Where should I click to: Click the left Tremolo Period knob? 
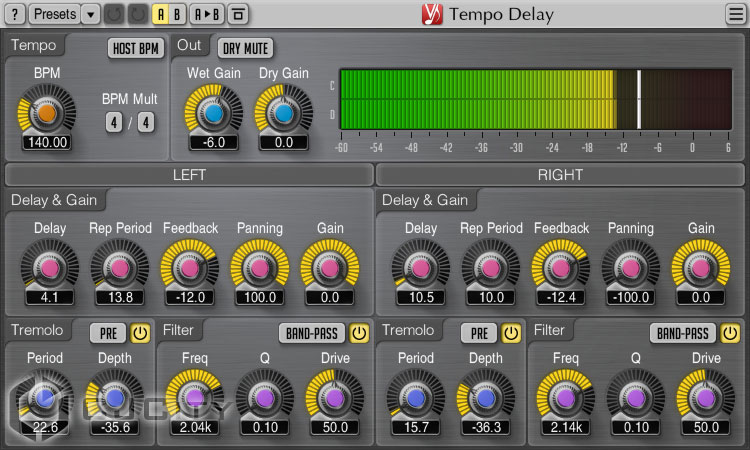(45, 398)
